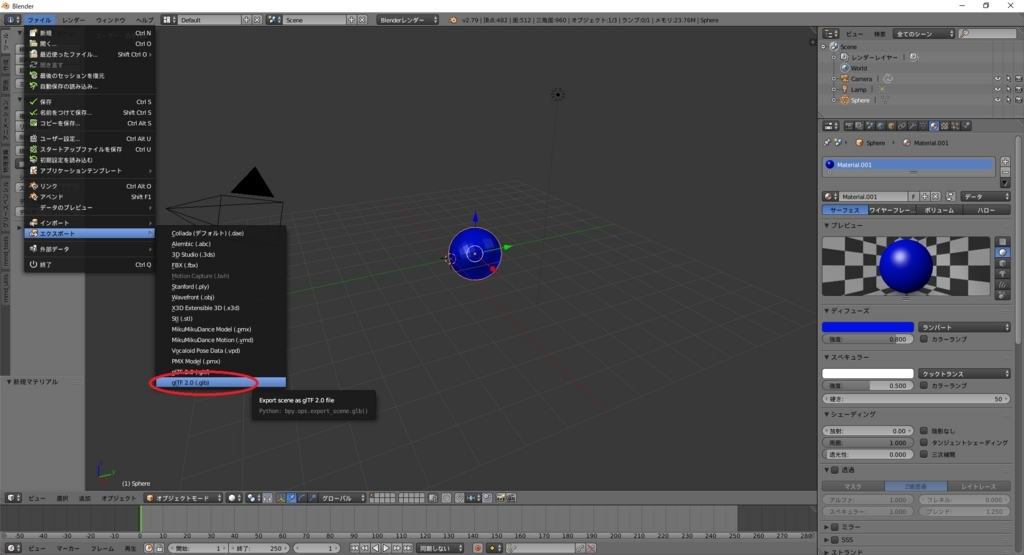
Task: Open the 全てのシーン outliner display dropdown
Action: click(924, 33)
